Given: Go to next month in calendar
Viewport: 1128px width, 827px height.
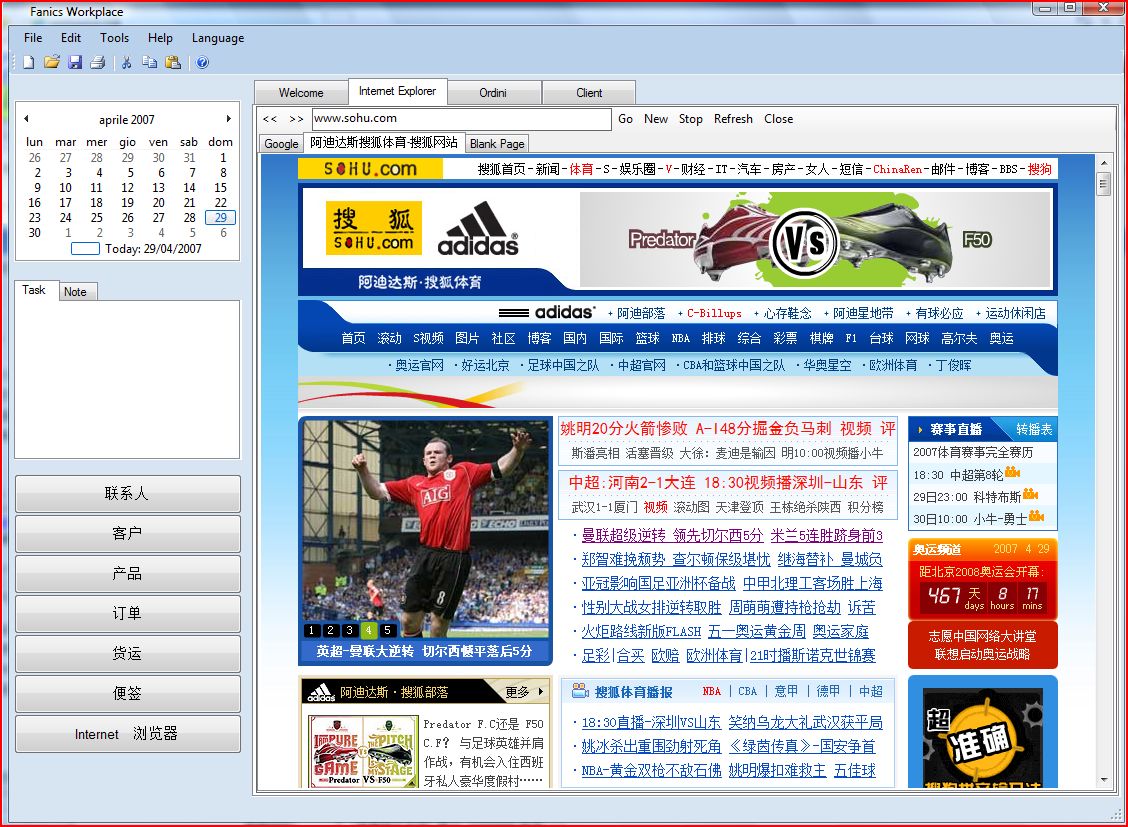Looking at the screenshot, I should click(x=228, y=119).
